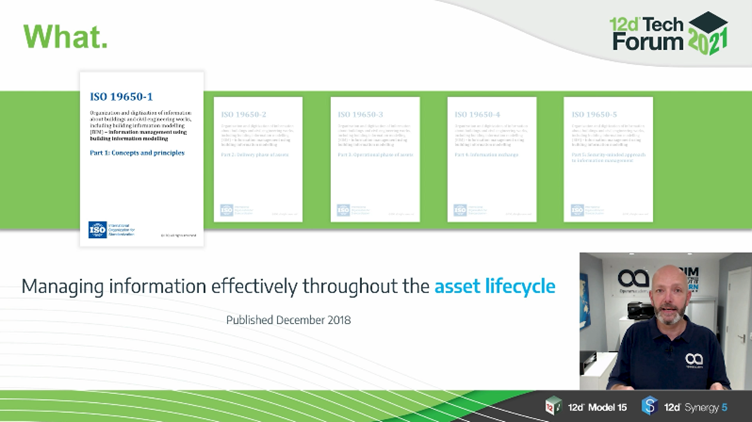This screenshot has height=422, width=752.
Task: Pick the ISO 19650-5 document thumbnail
Action: tap(608, 158)
